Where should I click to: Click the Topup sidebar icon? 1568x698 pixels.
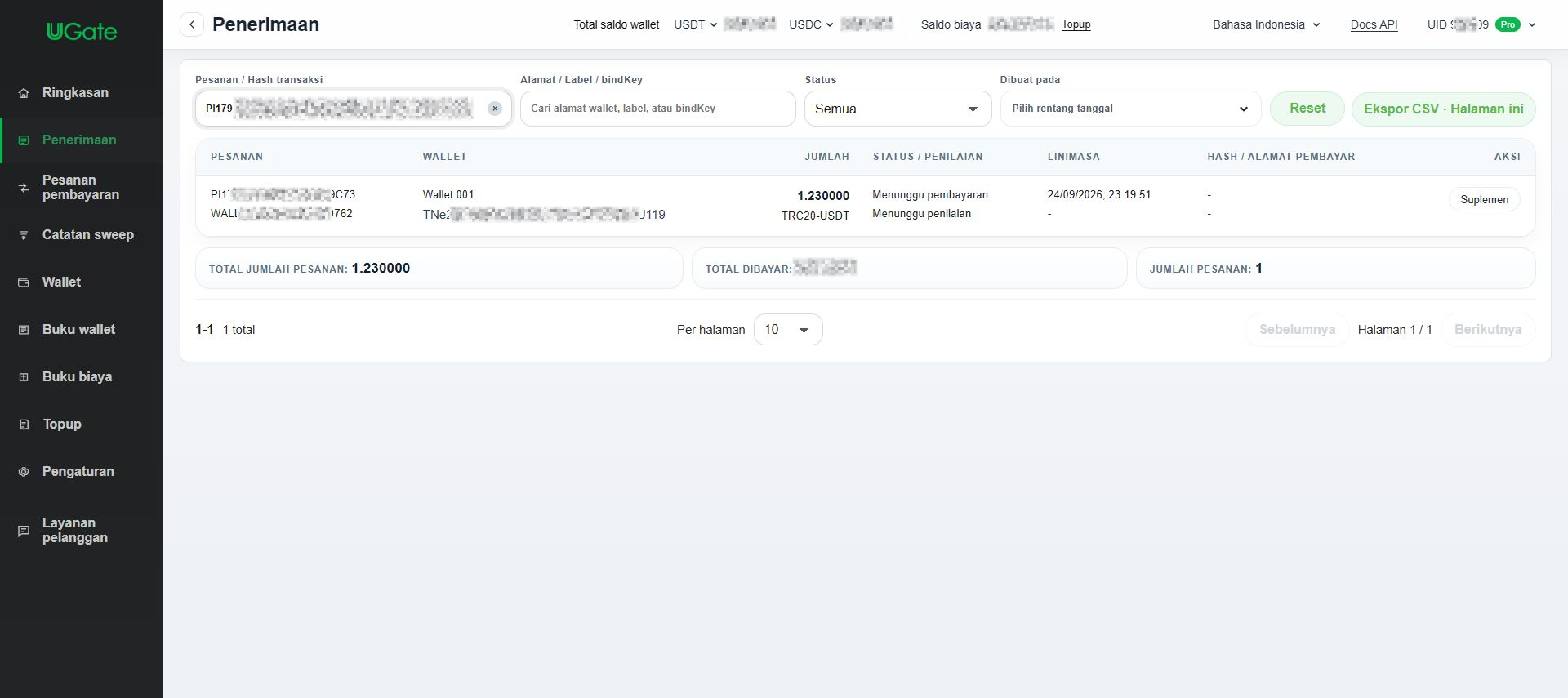click(x=24, y=425)
